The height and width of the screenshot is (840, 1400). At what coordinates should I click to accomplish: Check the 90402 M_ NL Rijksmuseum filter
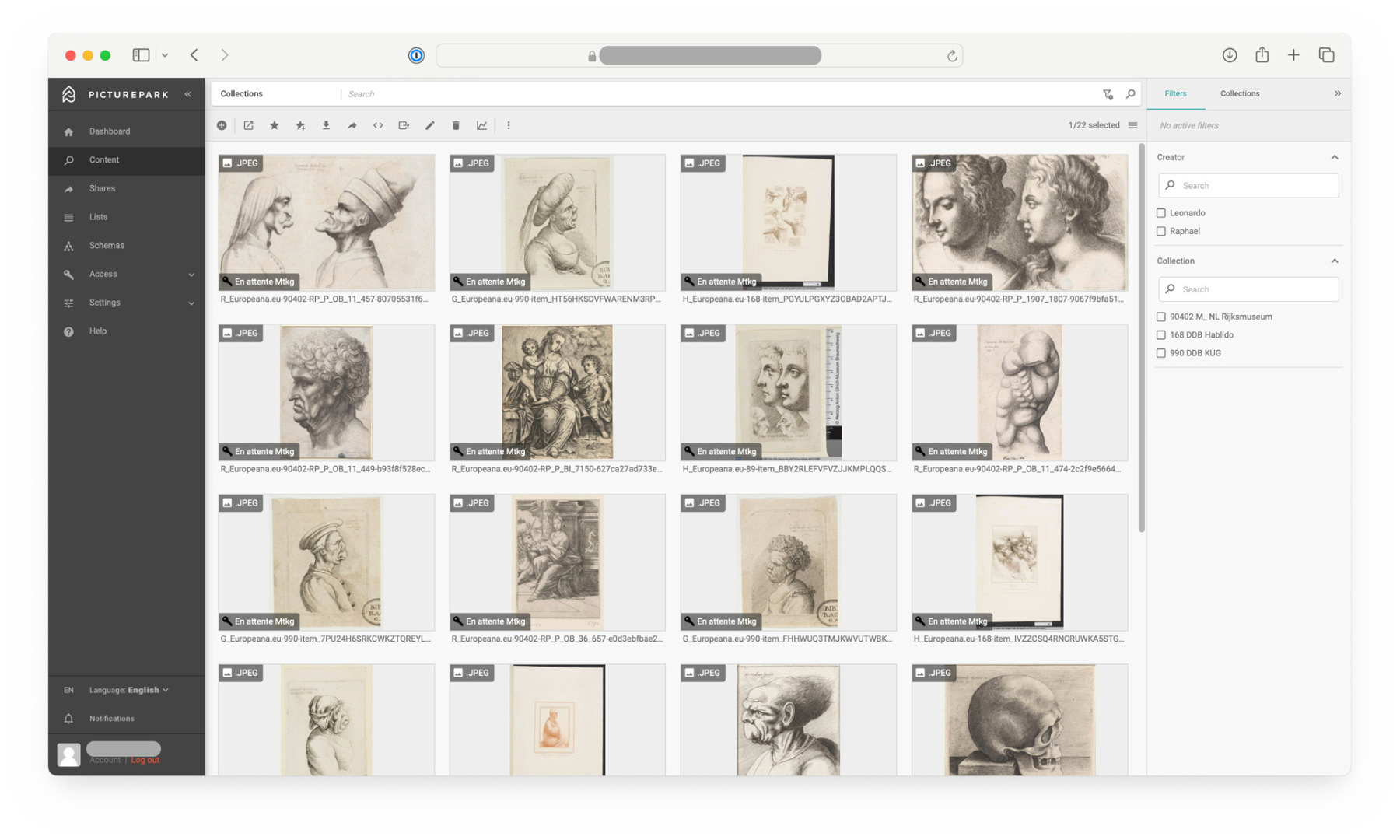(x=1161, y=317)
